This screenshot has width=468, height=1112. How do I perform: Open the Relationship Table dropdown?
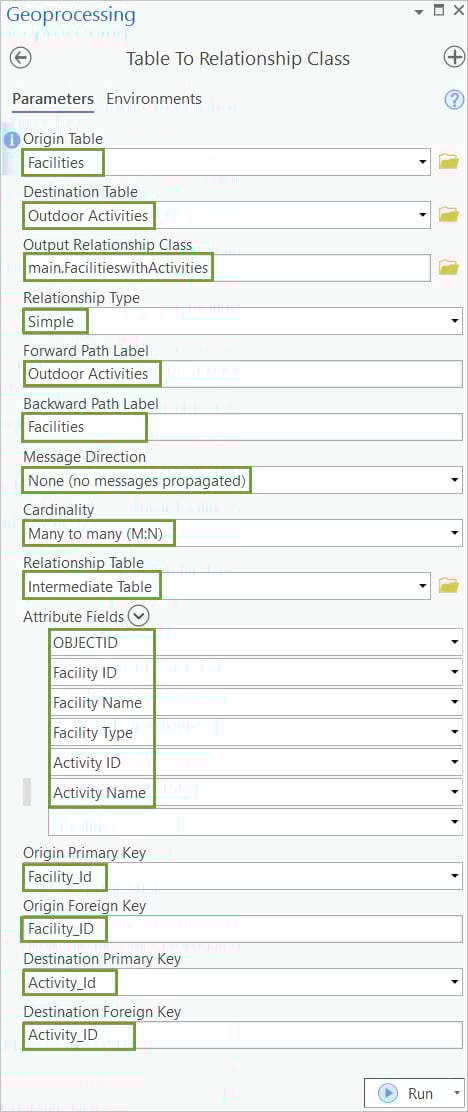(x=423, y=586)
